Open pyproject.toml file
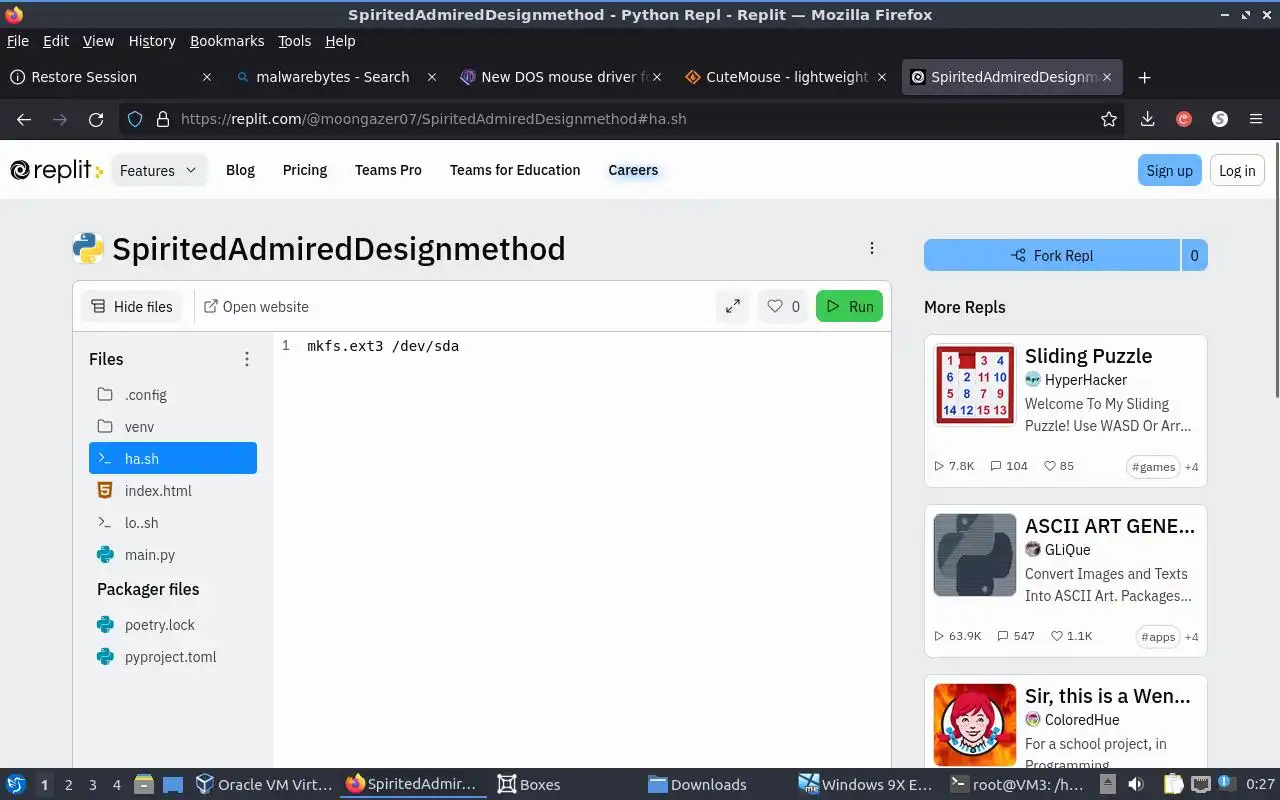 173,657
